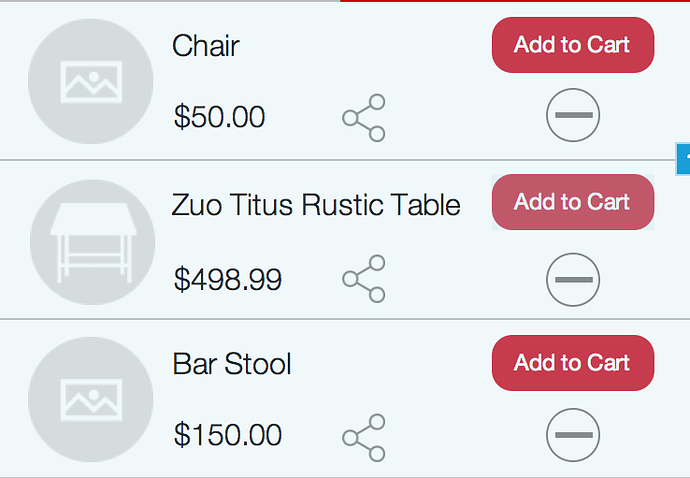View the table product picture
This screenshot has width=690, height=478.
coord(92,242)
